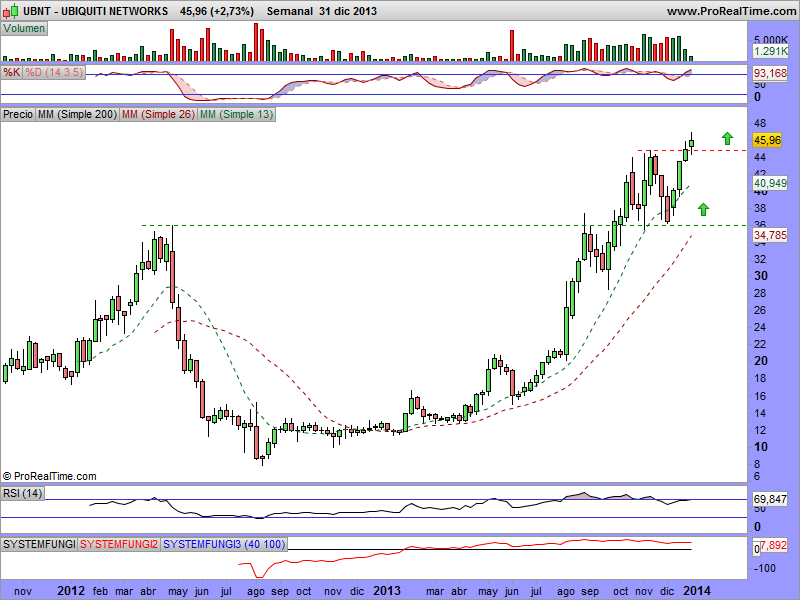Select the lower green arrow near the 38 level
800x600 pixels.
(703, 209)
